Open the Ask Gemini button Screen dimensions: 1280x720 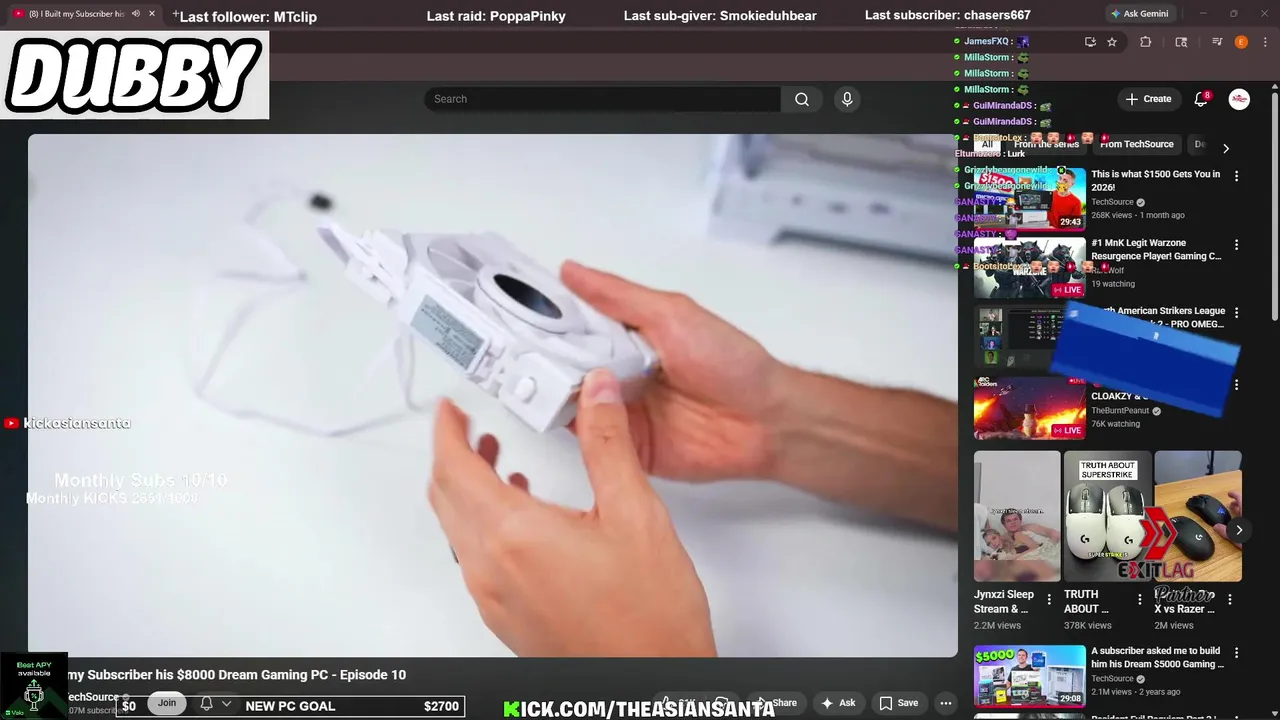click(1140, 14)
